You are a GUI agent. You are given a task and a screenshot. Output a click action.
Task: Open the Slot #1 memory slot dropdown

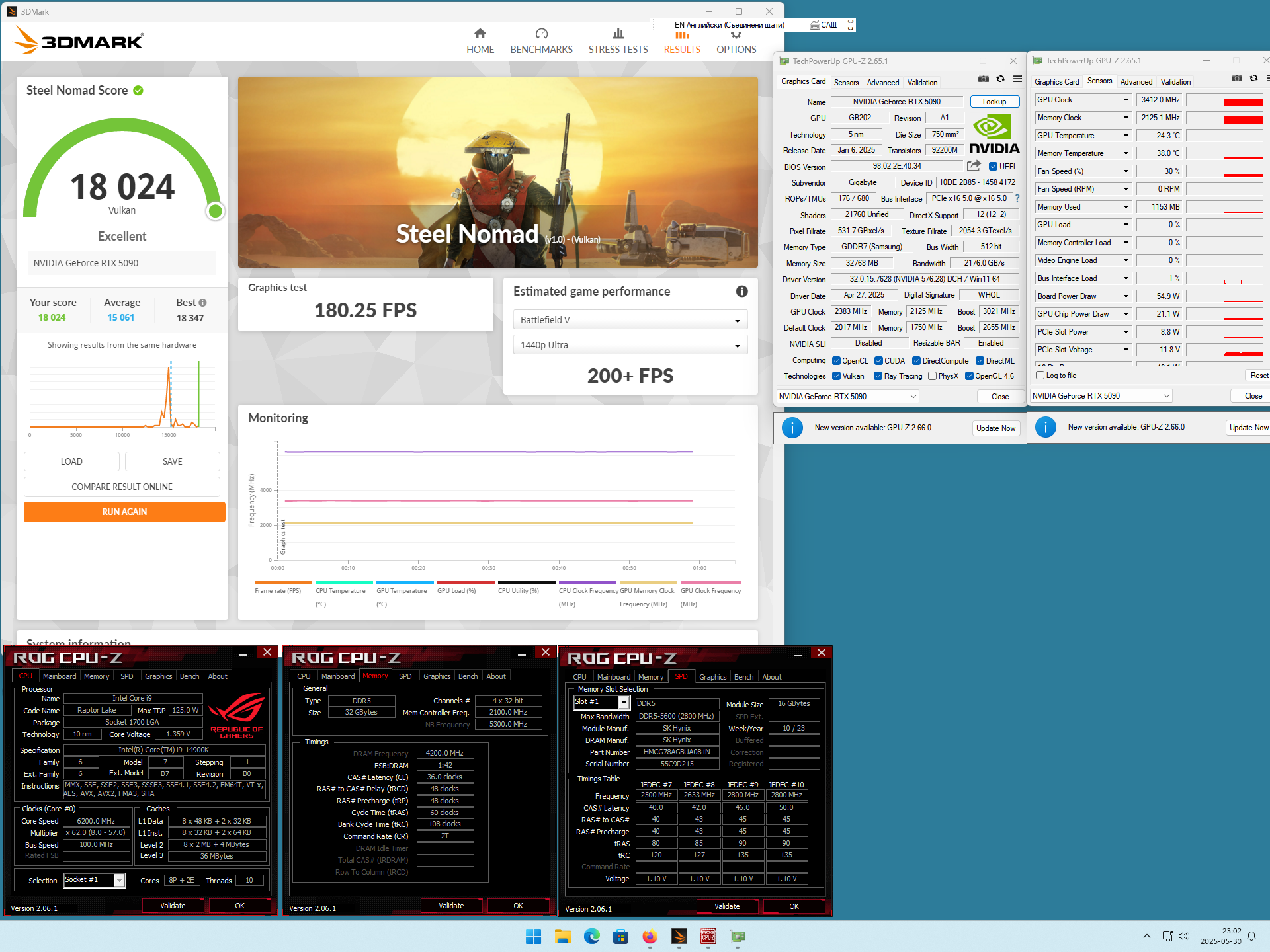[623, 702]
